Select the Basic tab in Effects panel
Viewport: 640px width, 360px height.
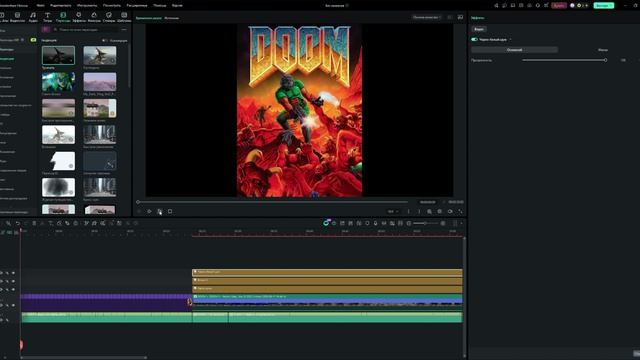pos(514,50)
